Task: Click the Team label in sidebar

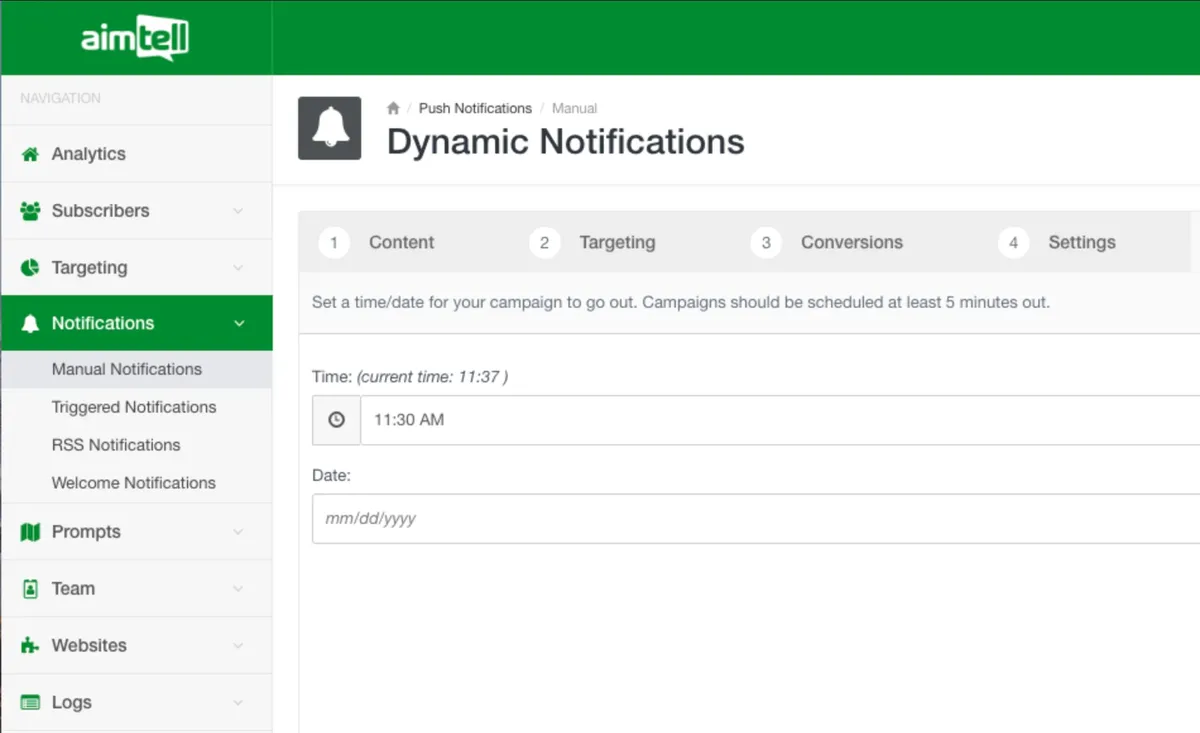Action: [x=73, y=589]
